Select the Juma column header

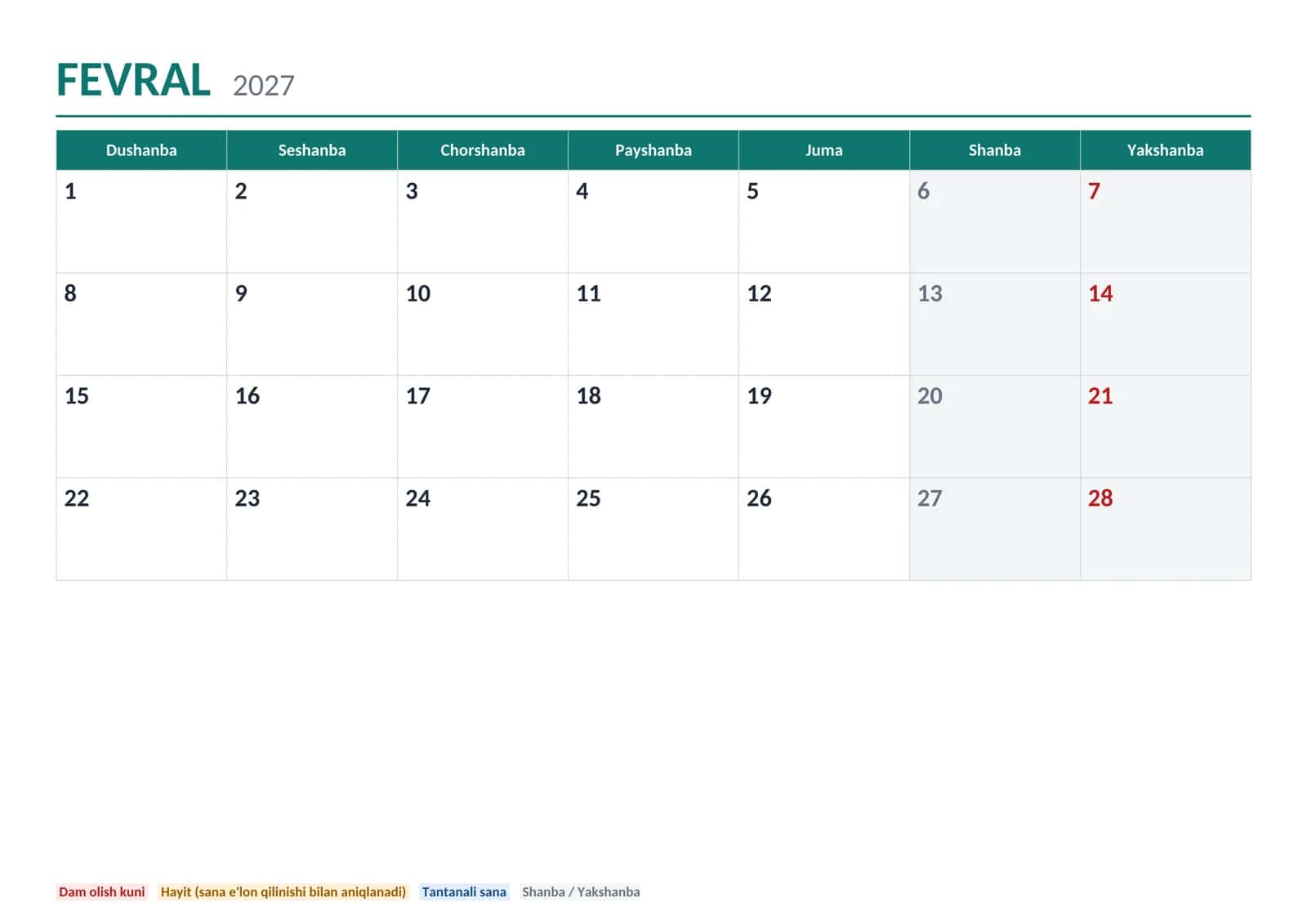coord(824,150)
